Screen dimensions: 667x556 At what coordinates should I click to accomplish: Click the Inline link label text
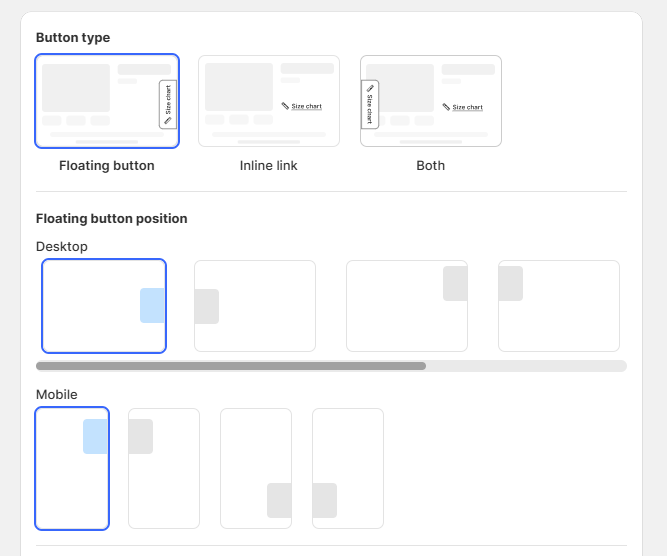268,165
